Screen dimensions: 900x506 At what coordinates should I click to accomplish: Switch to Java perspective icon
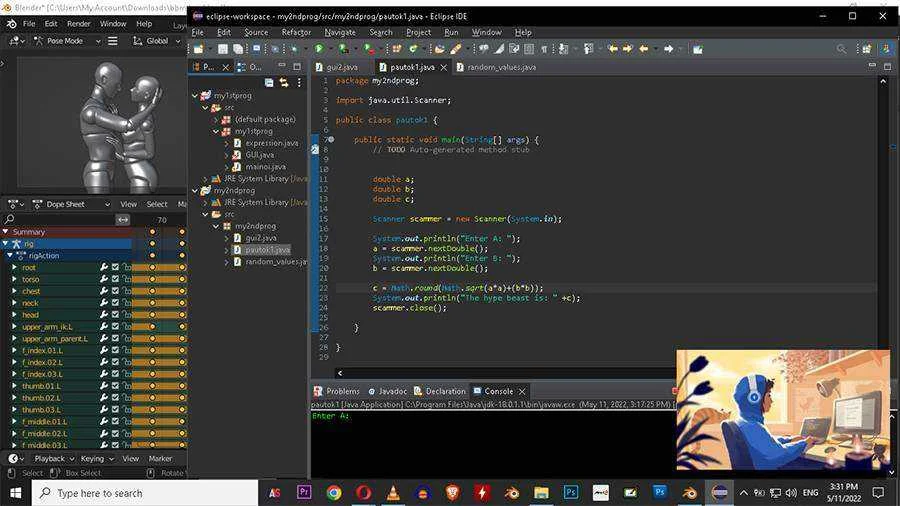tap(886, 49)
